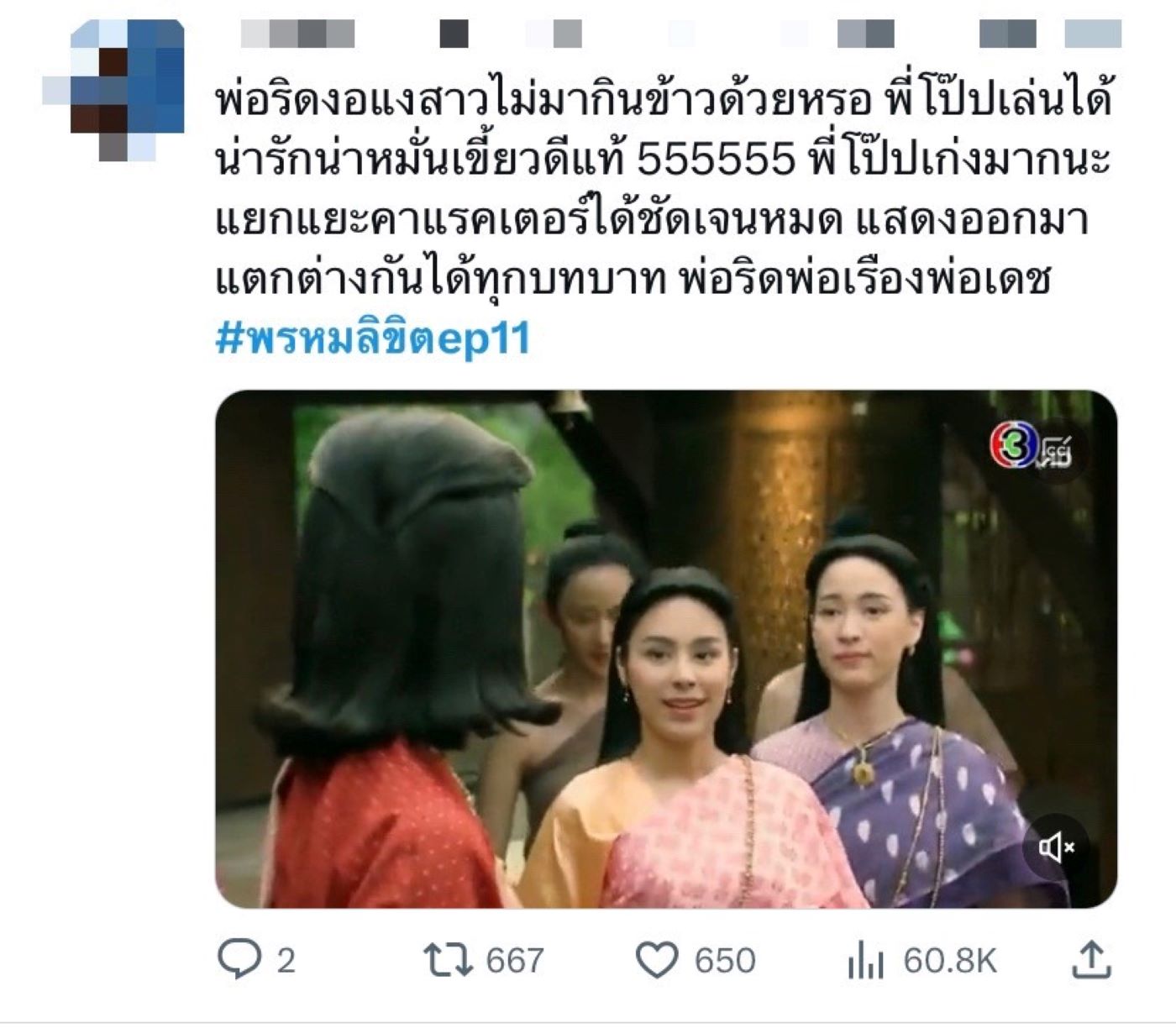View post analytics bar chart icon
Screen dimensions: 1176x1028
pyautogui.click(x=865, y=960)
